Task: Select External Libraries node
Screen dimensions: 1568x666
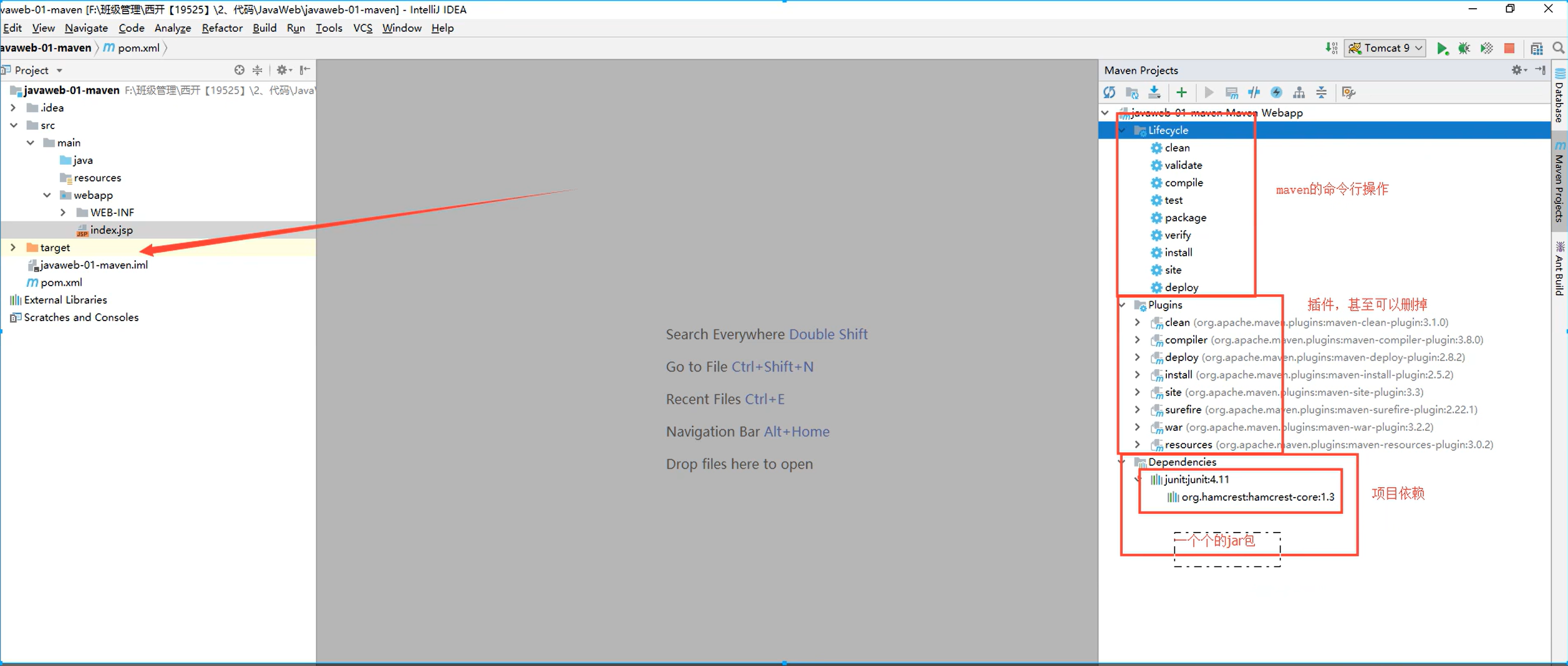Action: tap(58, 299)
